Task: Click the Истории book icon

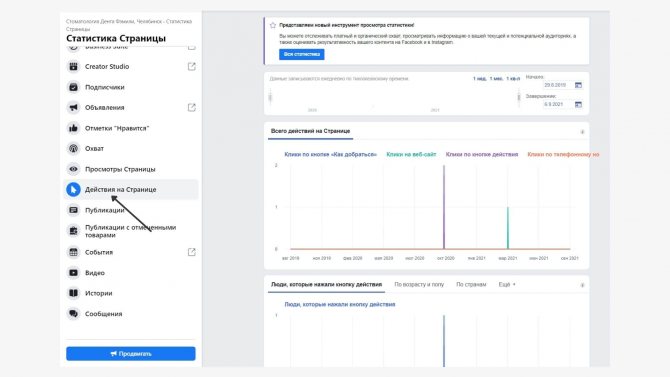Action: point(73,293)
